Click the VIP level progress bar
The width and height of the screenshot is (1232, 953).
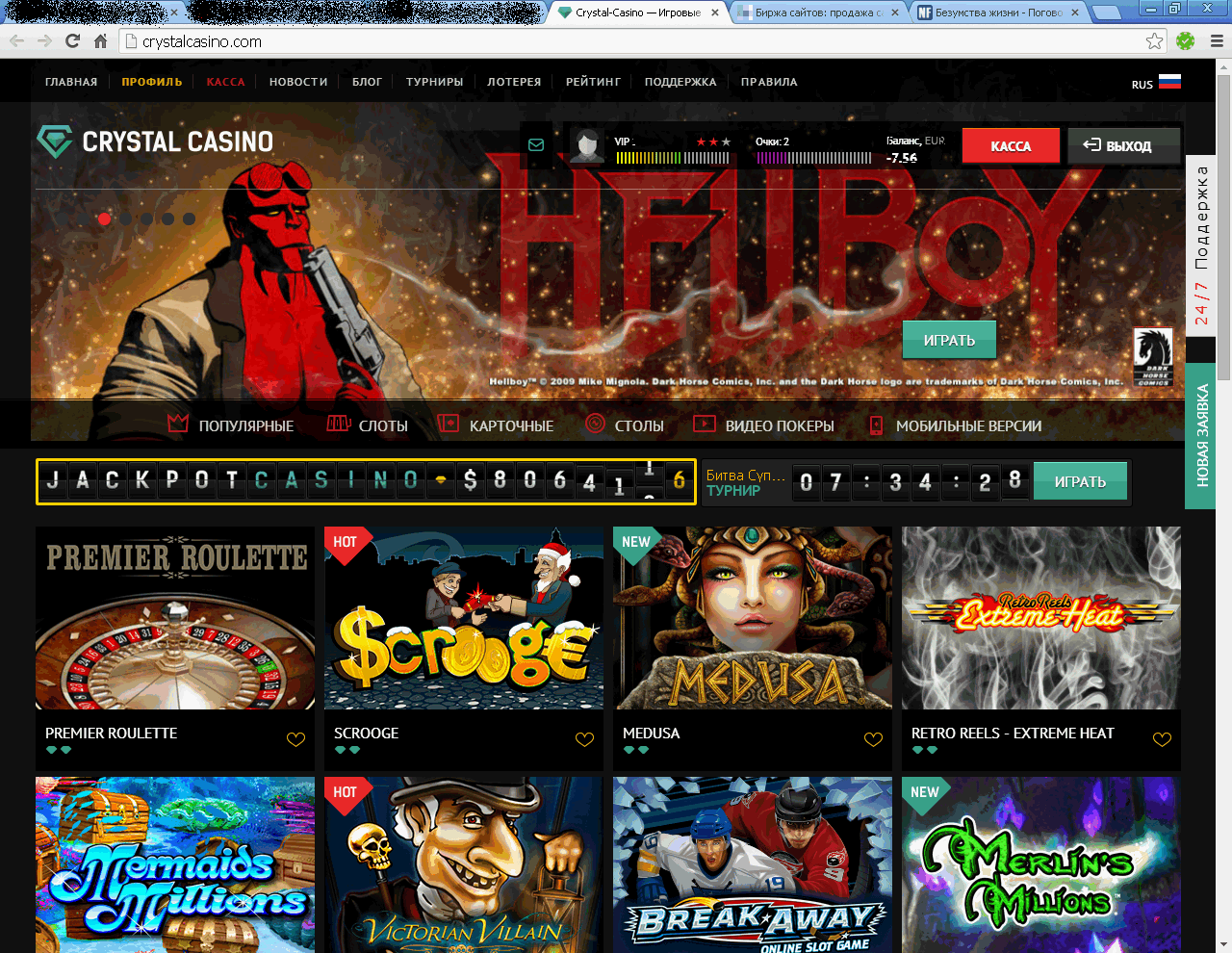click(673, 158)
